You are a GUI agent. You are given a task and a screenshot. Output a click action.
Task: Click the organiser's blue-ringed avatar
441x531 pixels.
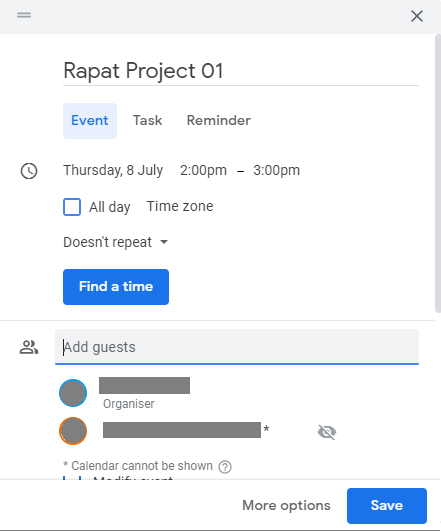(73, 393)
